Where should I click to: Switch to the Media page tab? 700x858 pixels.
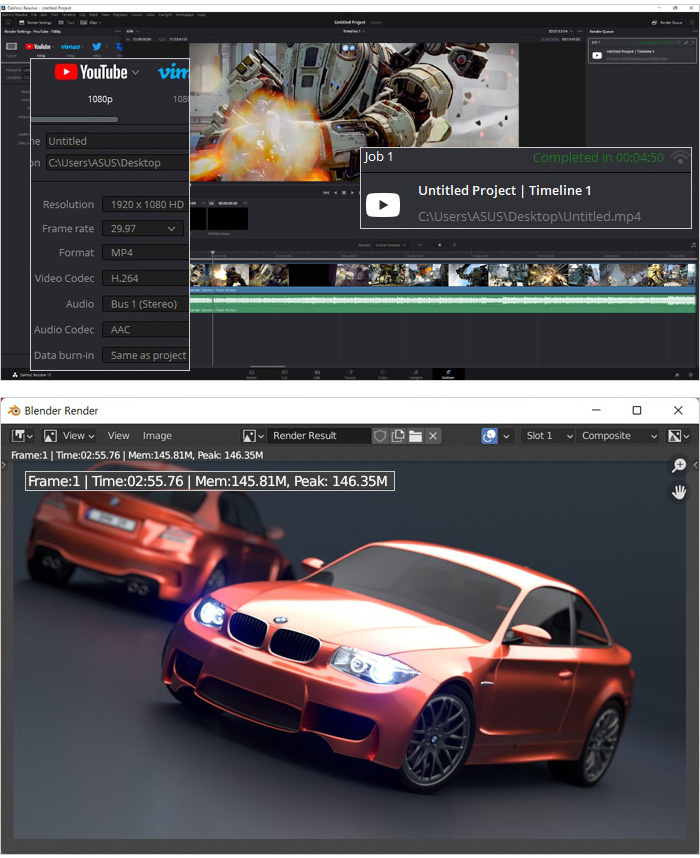pos(251,375)
